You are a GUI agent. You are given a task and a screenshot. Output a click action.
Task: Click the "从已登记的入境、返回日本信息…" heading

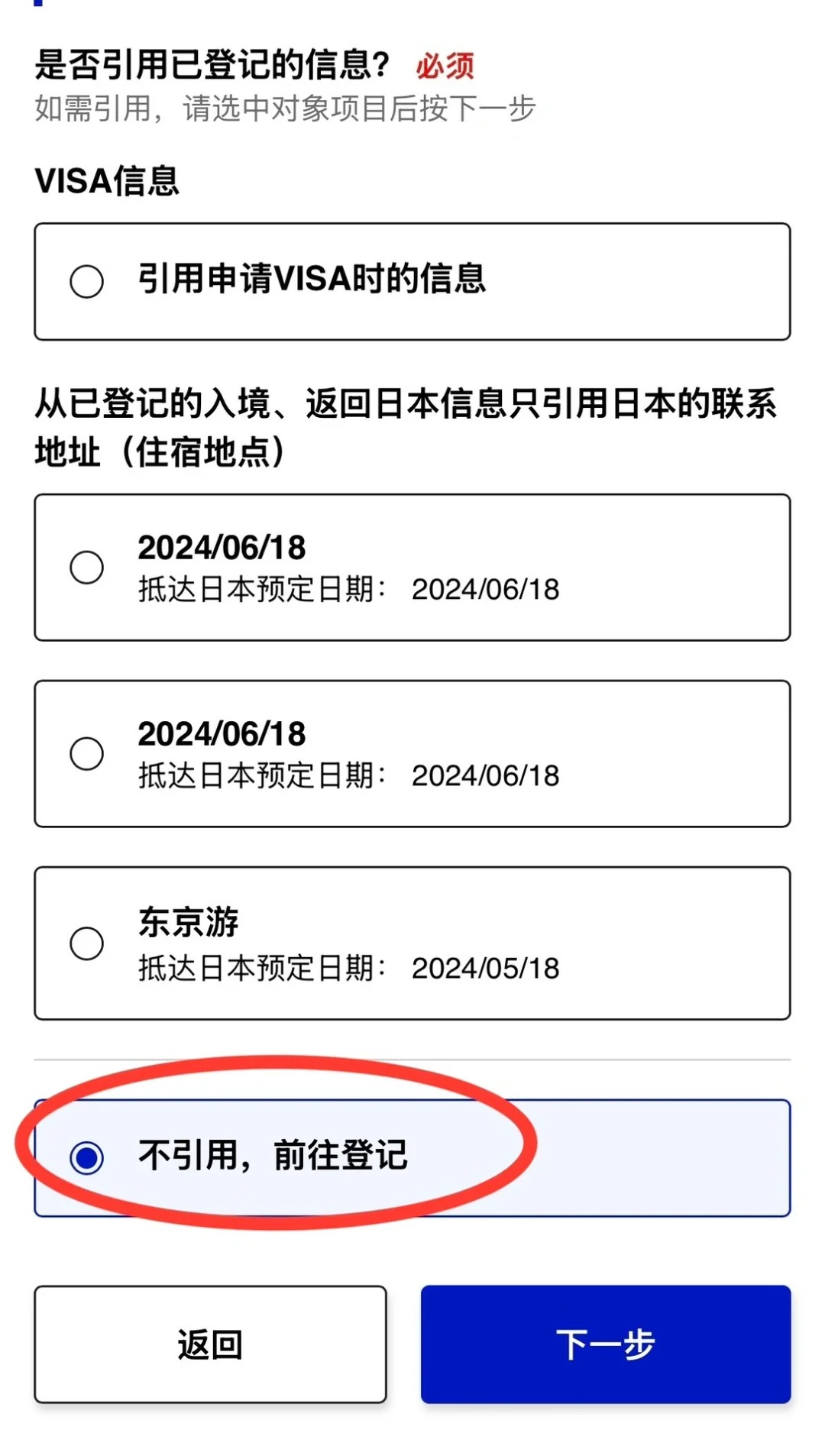[405, 428]
